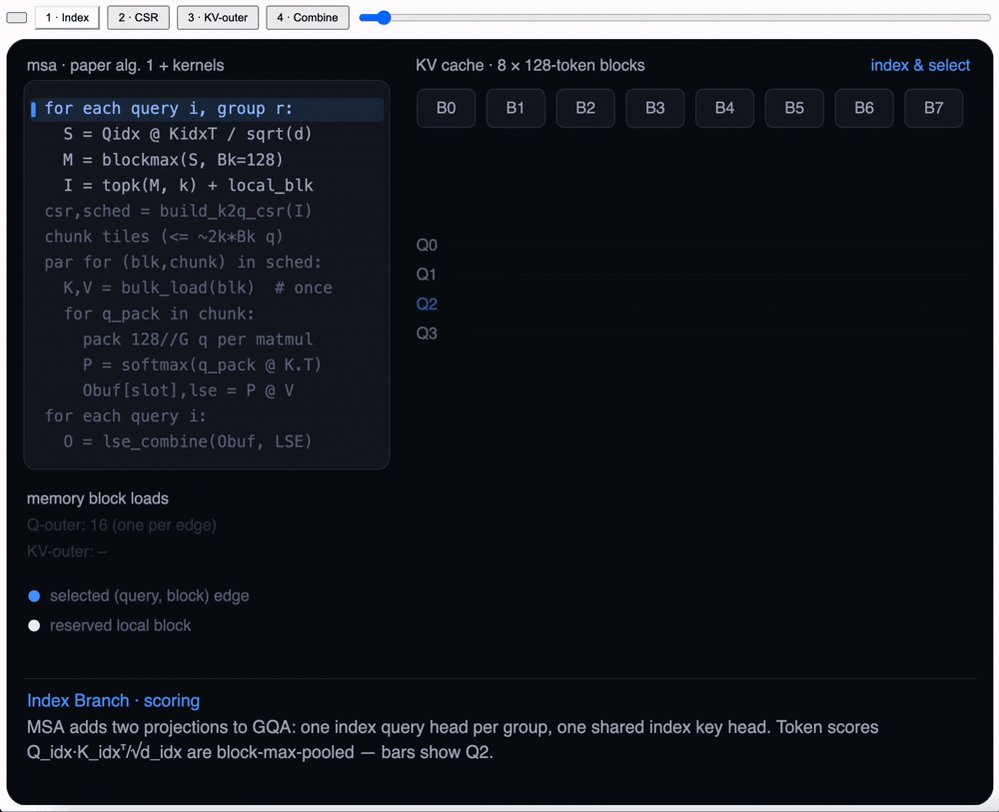Click the 'Index Branch · scoring' heading
999x812 pixels.
pos(113,700)
